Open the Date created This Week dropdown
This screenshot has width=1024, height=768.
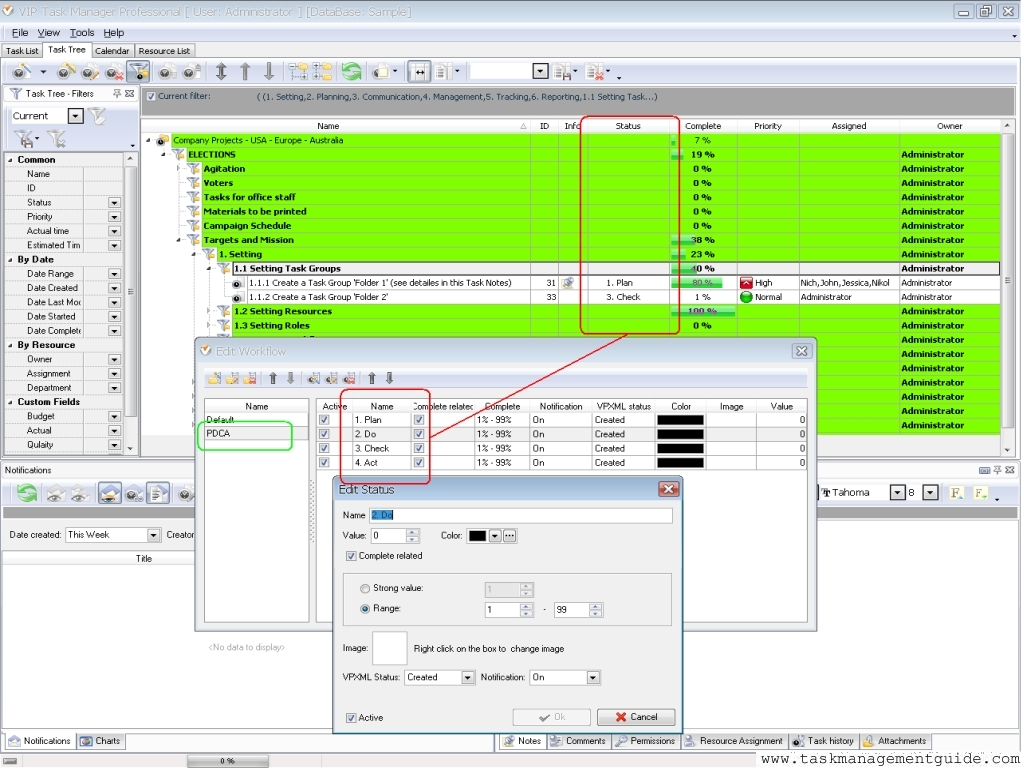pyautogui.click(x=153, y=535)
